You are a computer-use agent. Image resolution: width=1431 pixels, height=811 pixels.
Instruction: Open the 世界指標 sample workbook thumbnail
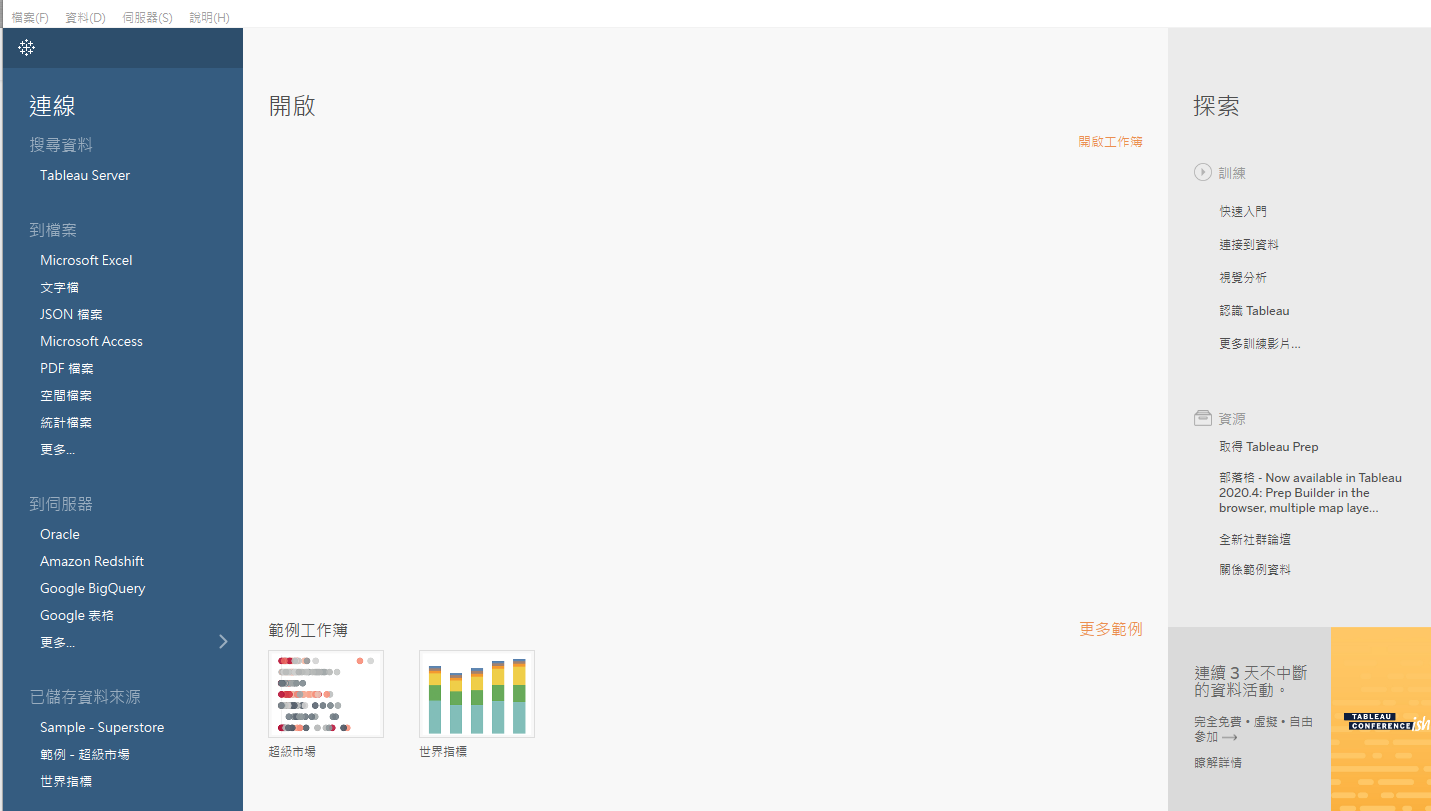pyautogui.click(x=476, y=694)
